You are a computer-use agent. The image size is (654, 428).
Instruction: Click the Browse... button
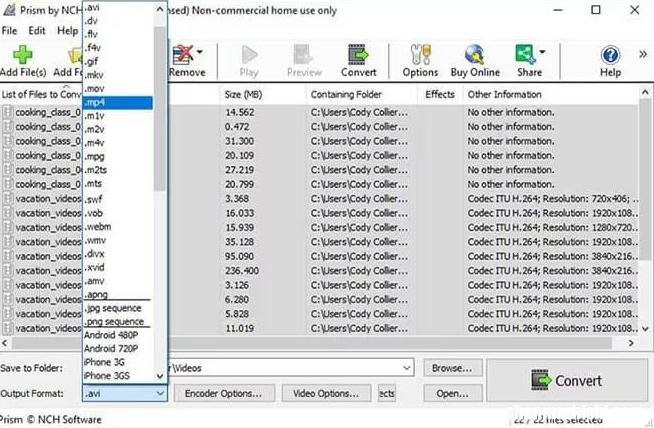[452, 368]
